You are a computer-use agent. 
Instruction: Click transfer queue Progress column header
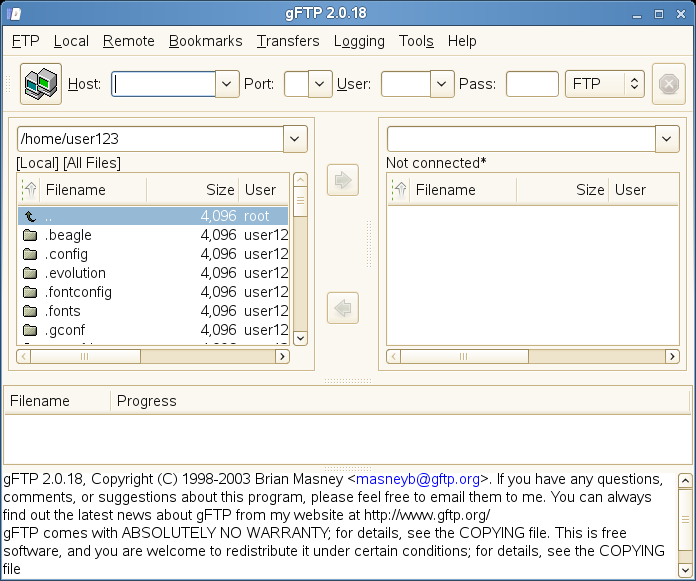coord(401,401)
